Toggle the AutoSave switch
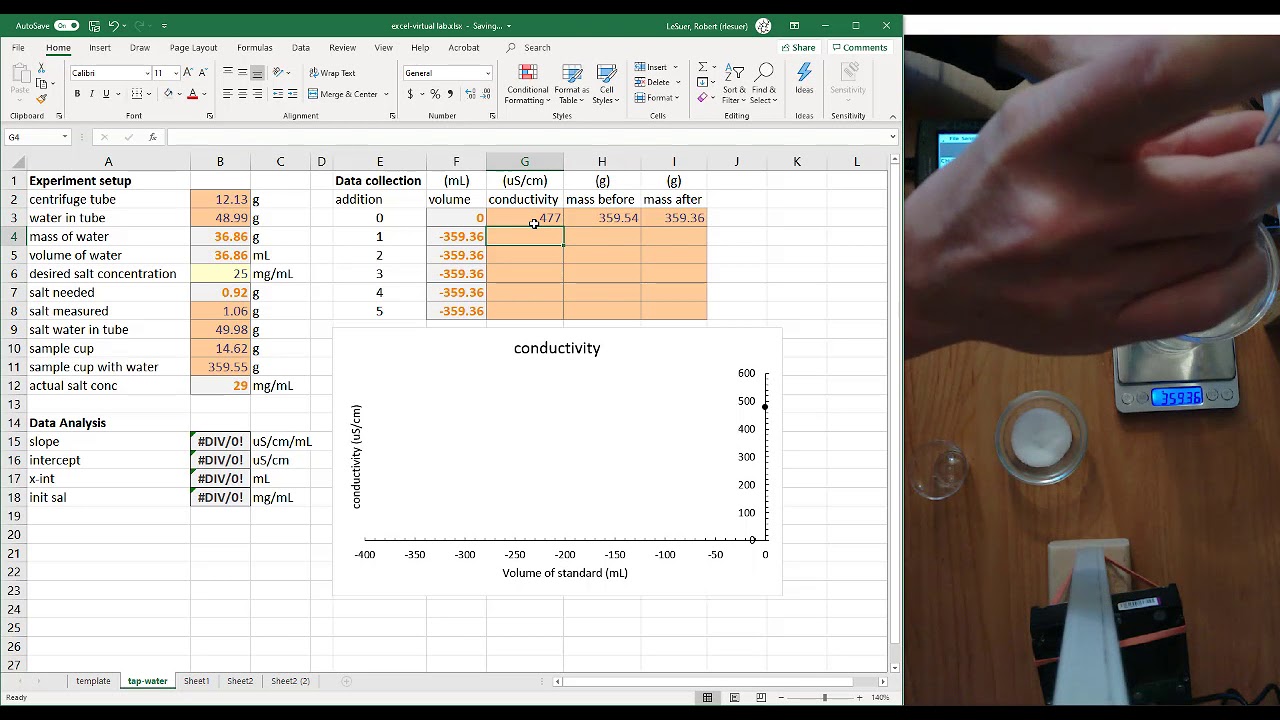Image resolution: width=1280 pixels, height=720 pixels. (x=66, y=26)
